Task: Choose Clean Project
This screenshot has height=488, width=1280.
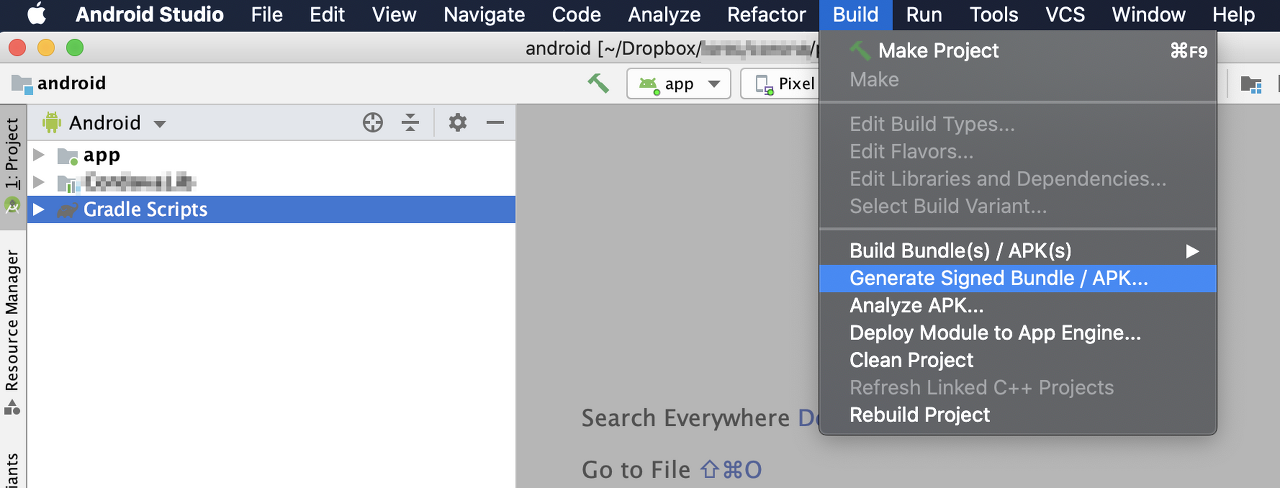Action: (x=1018, y=360)
